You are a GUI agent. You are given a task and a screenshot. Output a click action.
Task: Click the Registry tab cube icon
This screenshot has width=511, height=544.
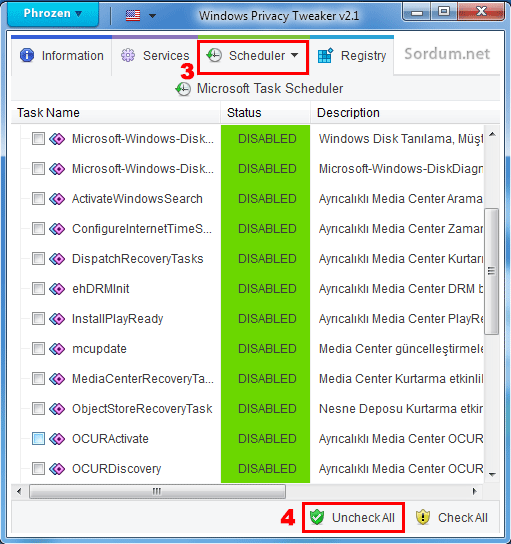(x=325, y=56)
